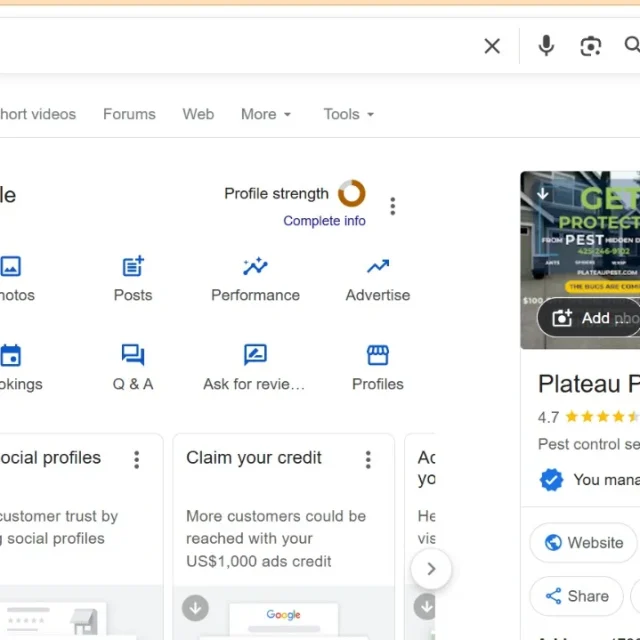The height and width of the screenshot is (640, 640).
Task: Open options menu on social profiles card
Action: click(137, 460)
